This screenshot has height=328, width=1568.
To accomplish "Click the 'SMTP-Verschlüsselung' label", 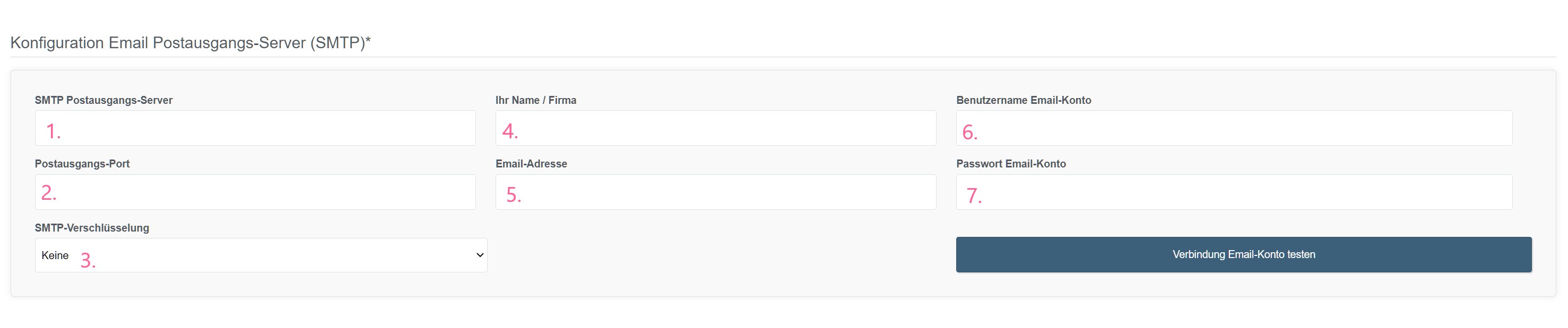I will point(92,228).
